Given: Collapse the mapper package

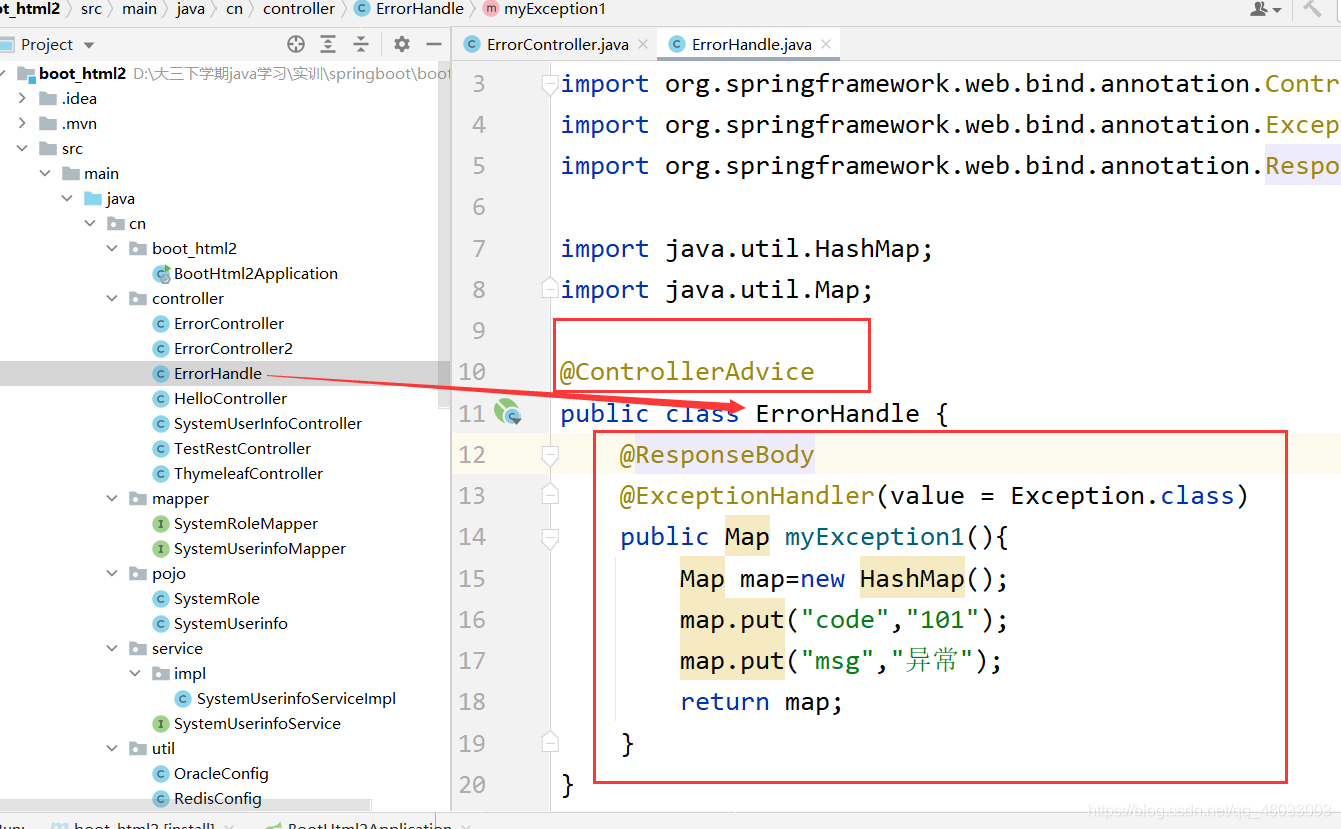Looking at the screenshot, I should pyautogui.click(x=113, y=498).
